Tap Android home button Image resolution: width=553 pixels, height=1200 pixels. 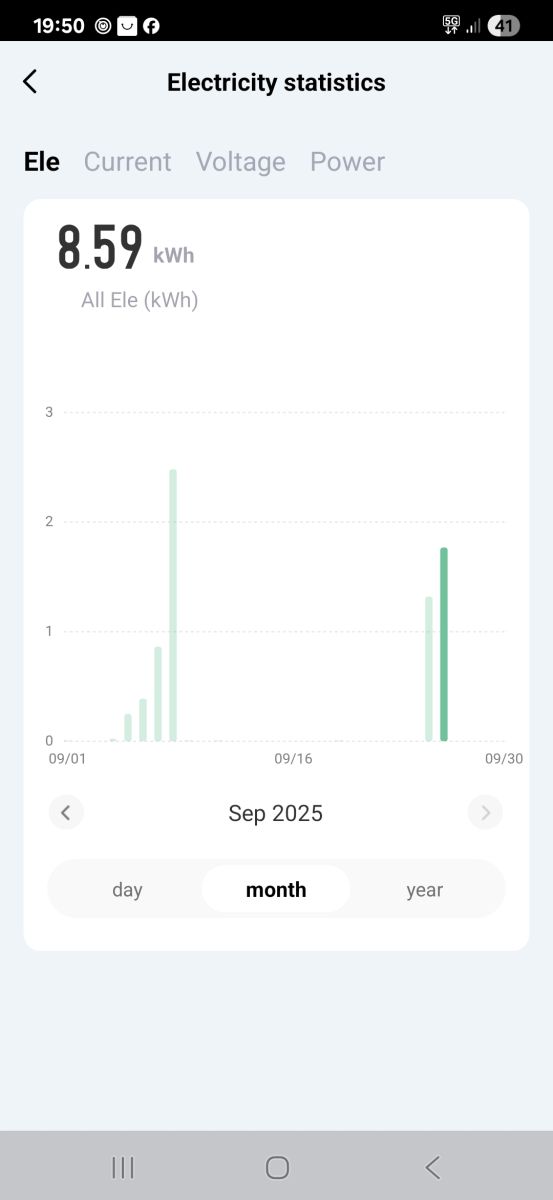click(x=277, y=1167)
